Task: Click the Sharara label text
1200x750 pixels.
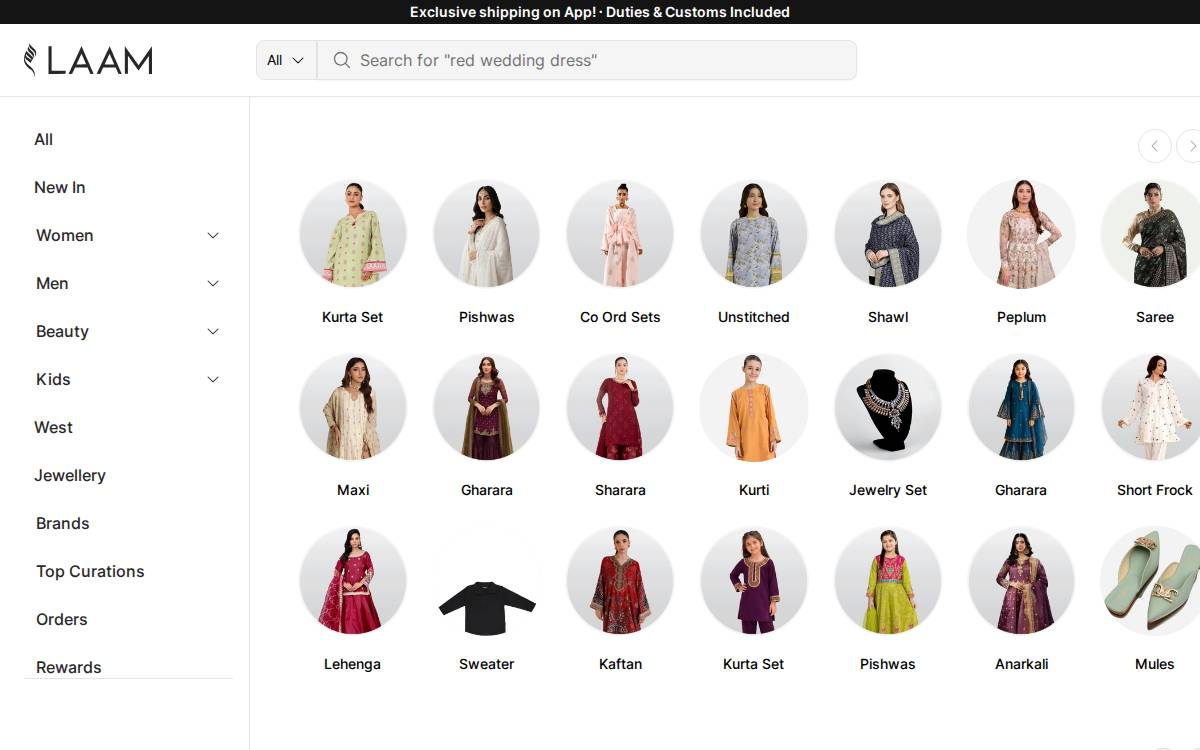Action: [x=620, y=490]
